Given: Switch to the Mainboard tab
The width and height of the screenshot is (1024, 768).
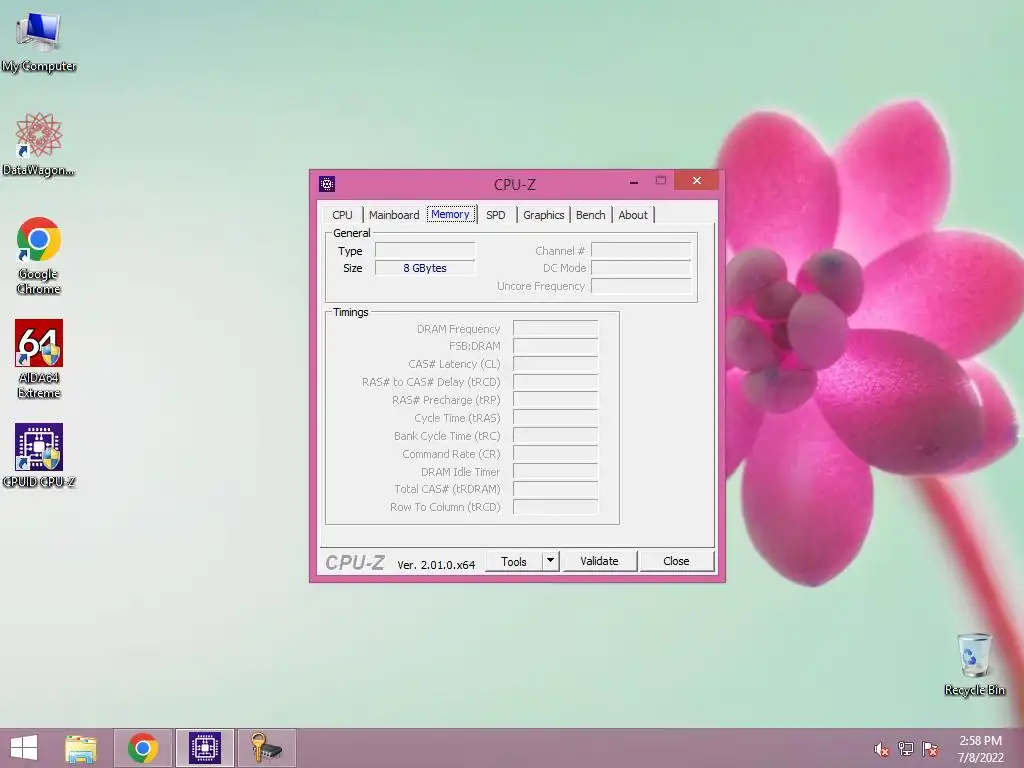Looking at the screenshot, I should [394, 215].
